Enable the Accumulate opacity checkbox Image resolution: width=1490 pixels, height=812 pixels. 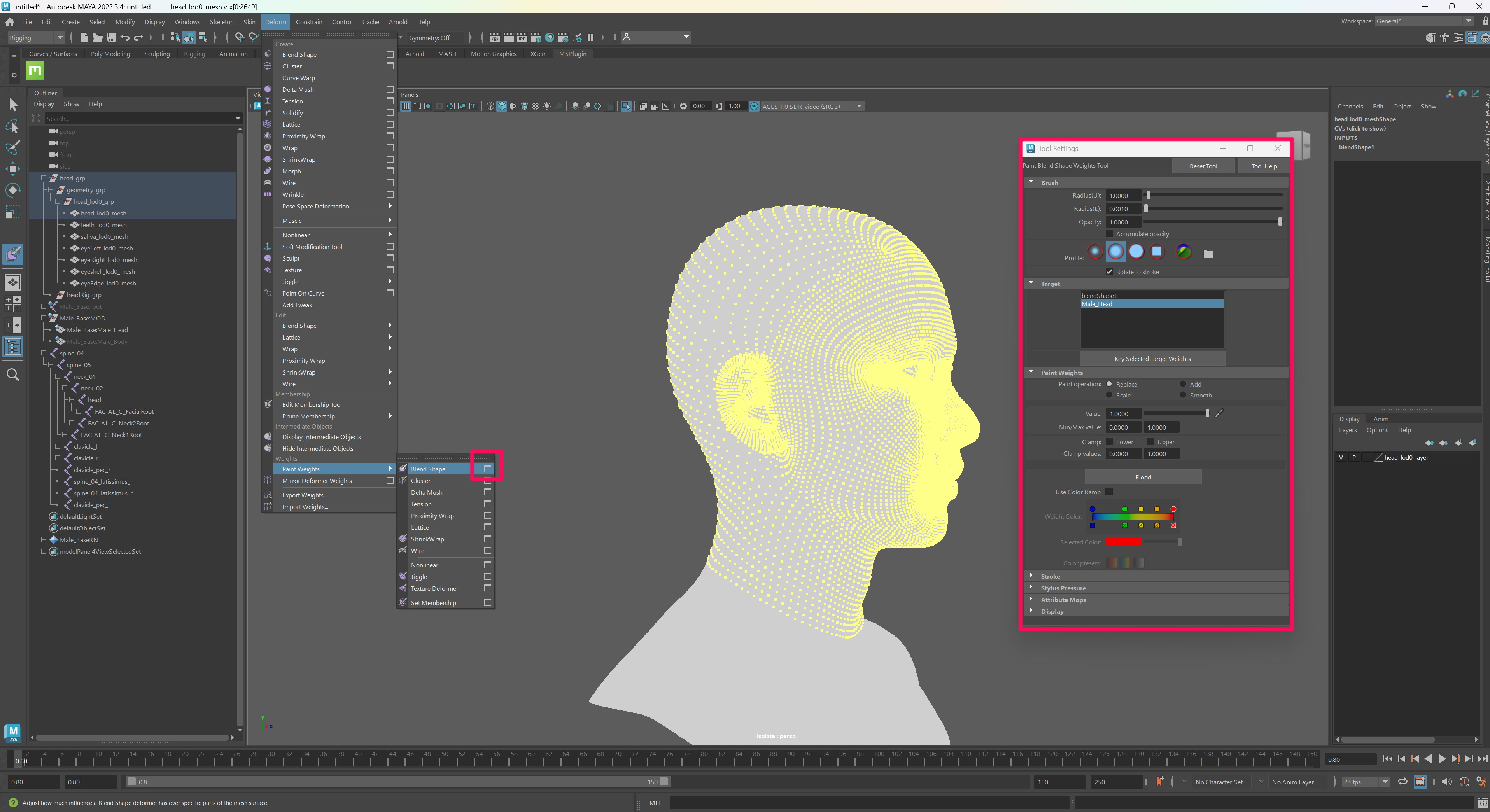coord(1109,234)
